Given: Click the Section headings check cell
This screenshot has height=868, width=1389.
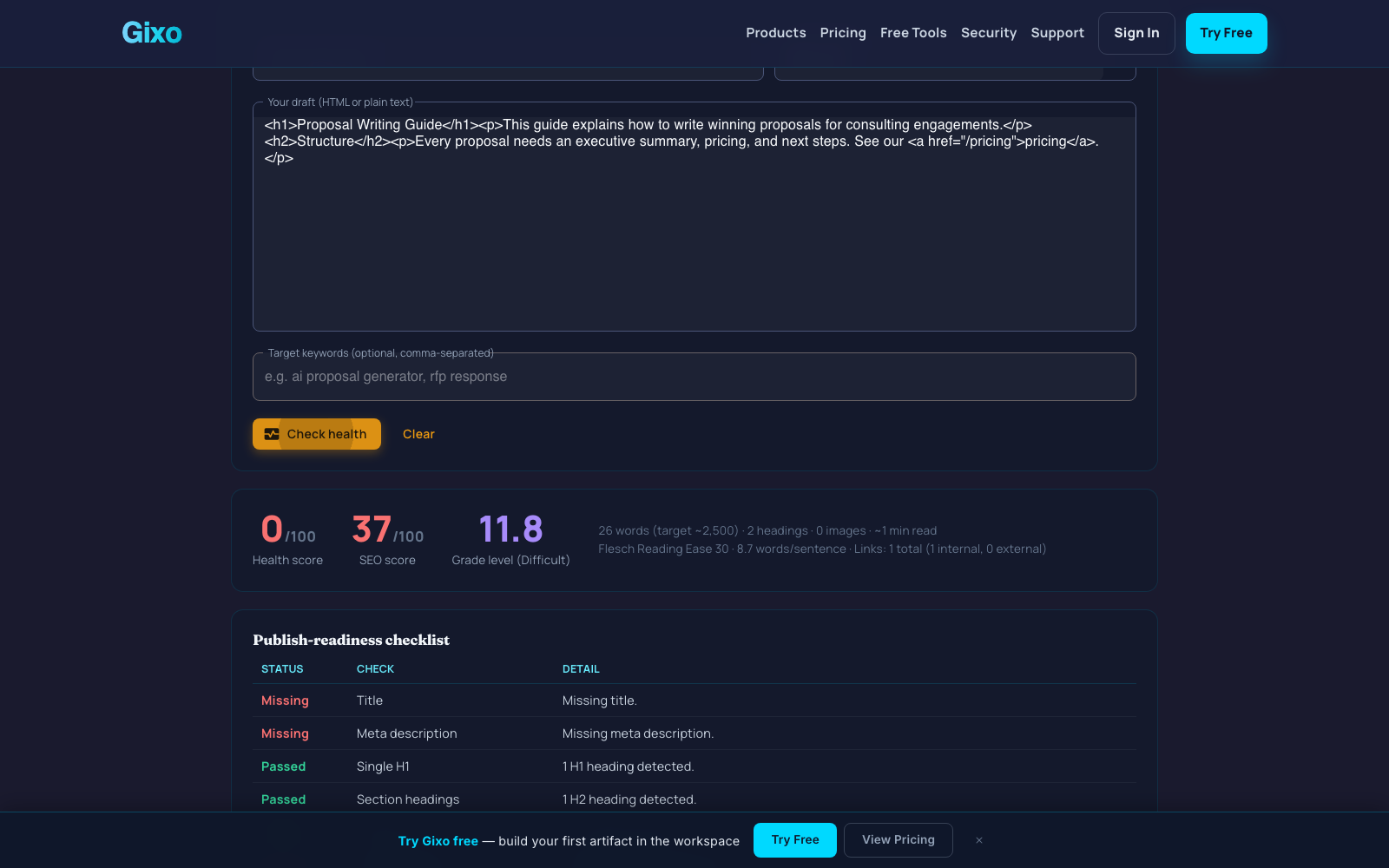Looking at the screenshot, I should (x=408, y=799).
